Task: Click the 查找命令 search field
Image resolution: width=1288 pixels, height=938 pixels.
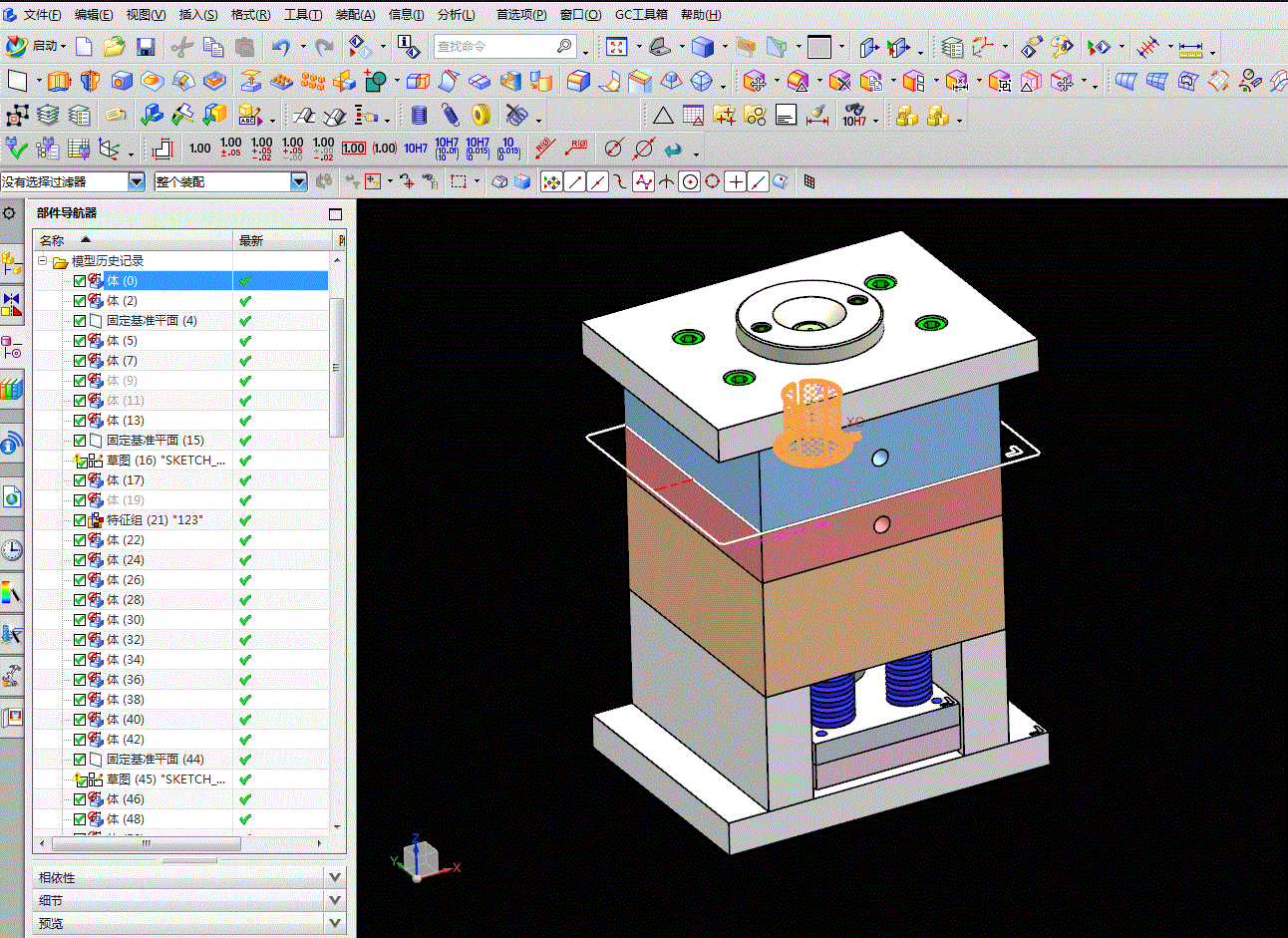Action: pos(493,47)
